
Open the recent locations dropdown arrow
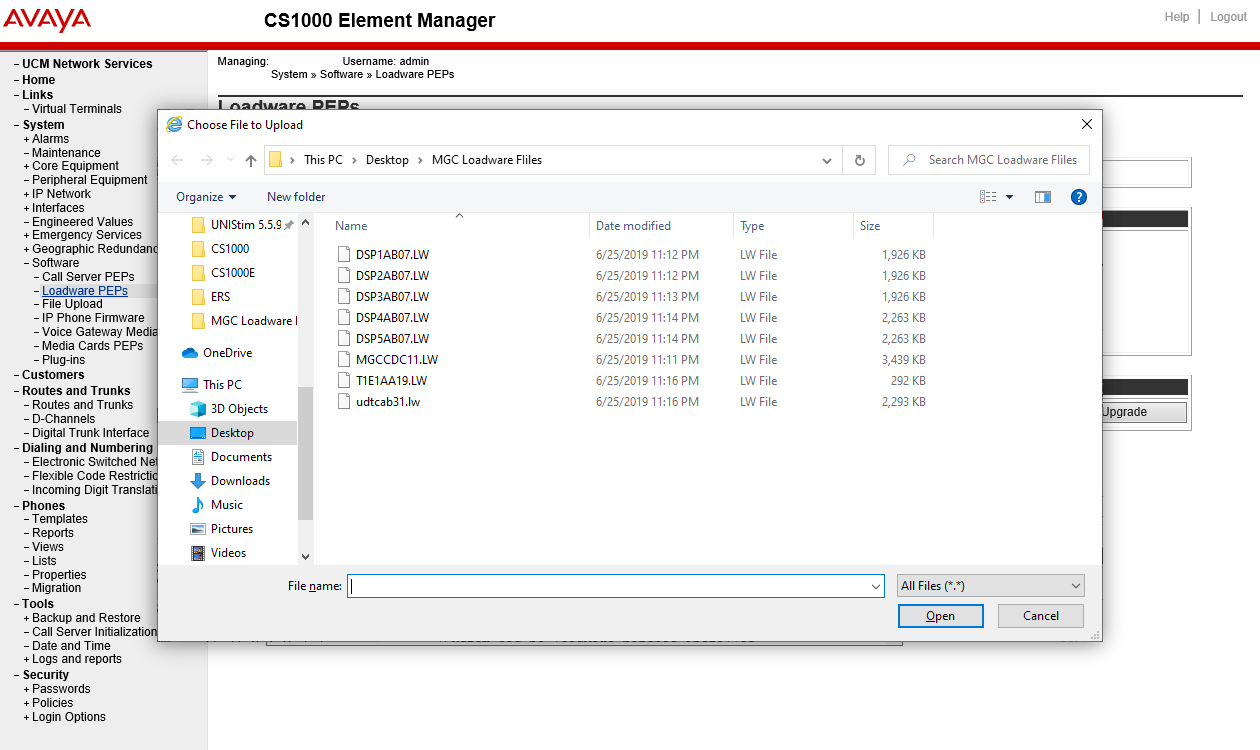pos(229,160)
